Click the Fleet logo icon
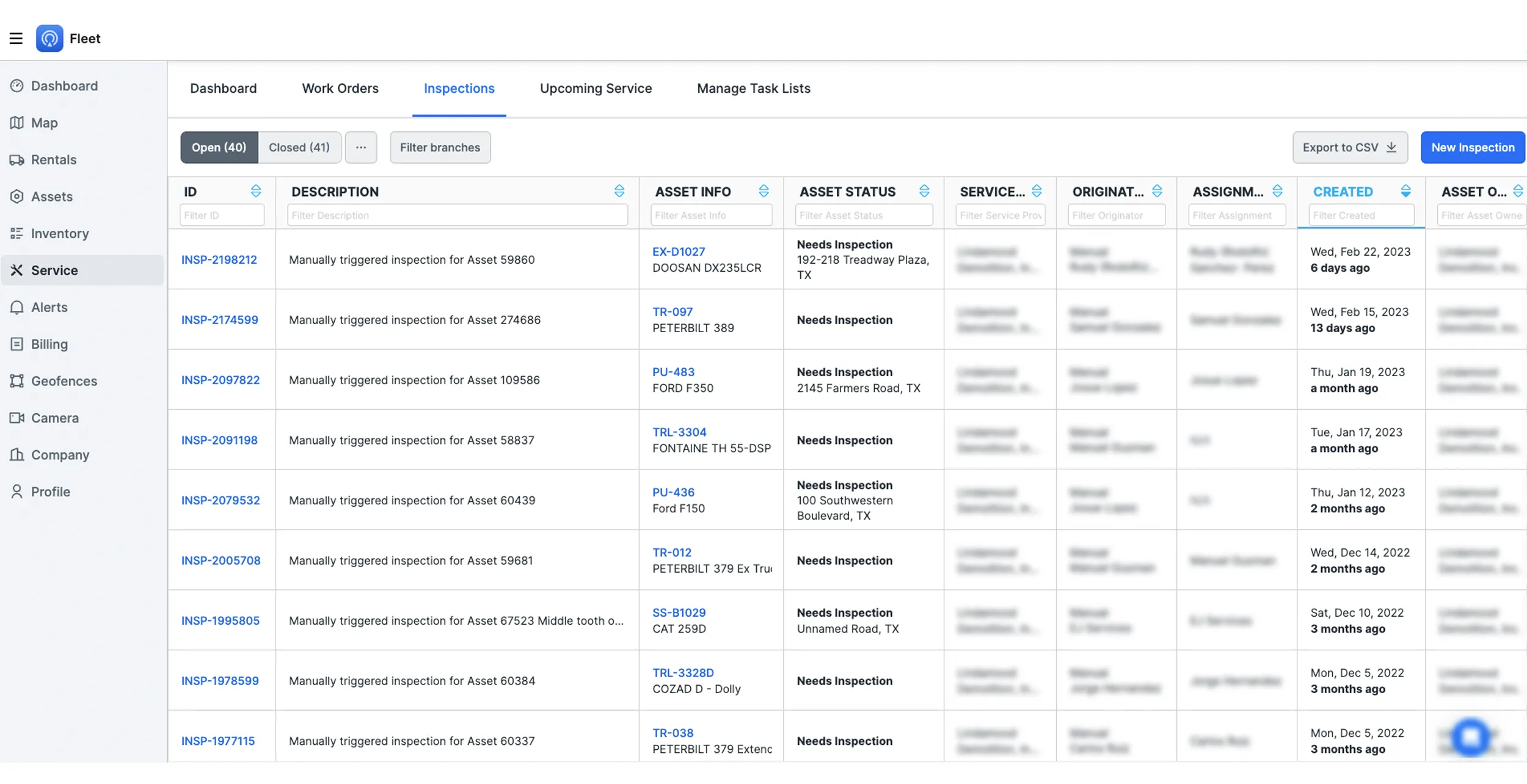 coord(49,38)
